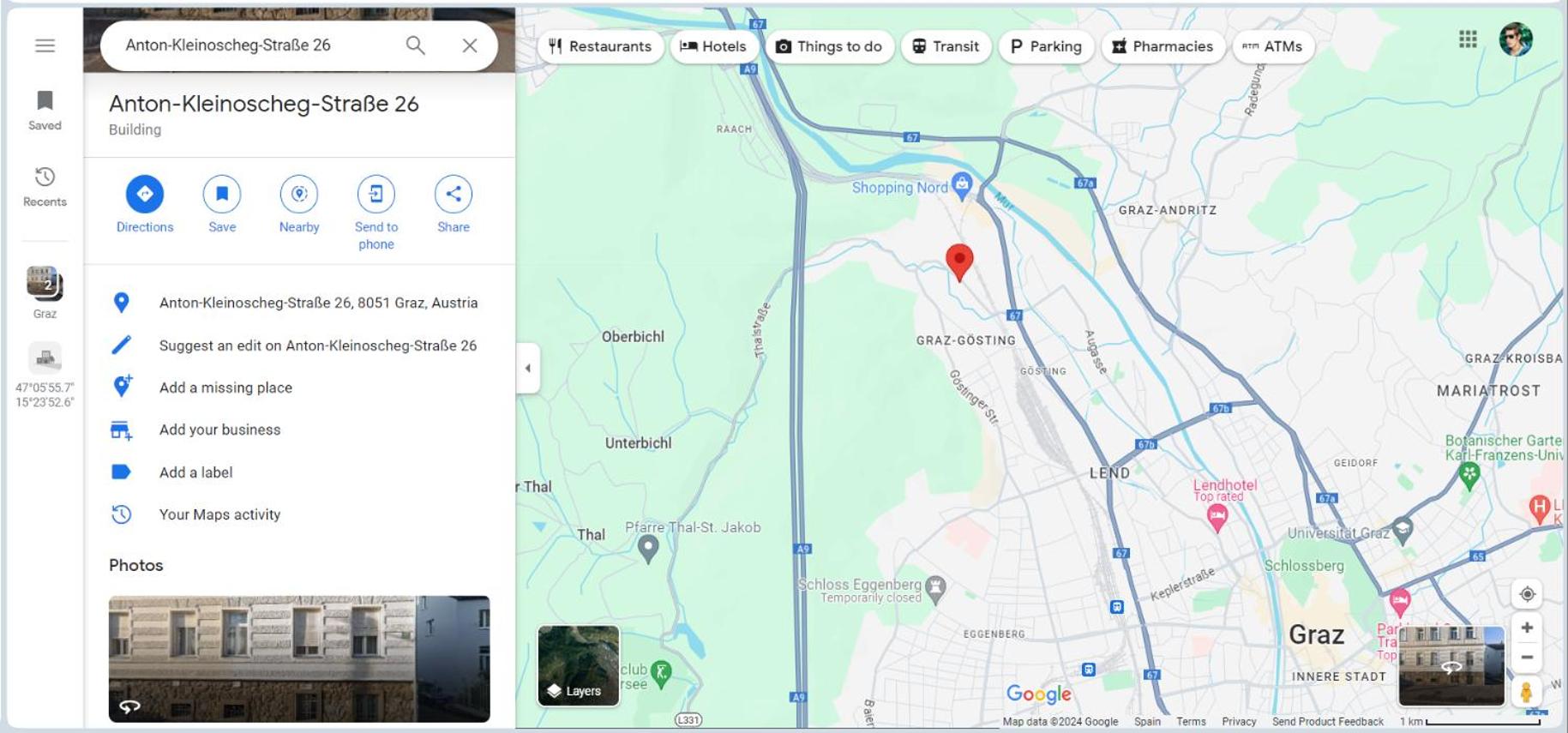Open Your Maps activity
This screenshot has width=1568, height=733.
[299, 514]
